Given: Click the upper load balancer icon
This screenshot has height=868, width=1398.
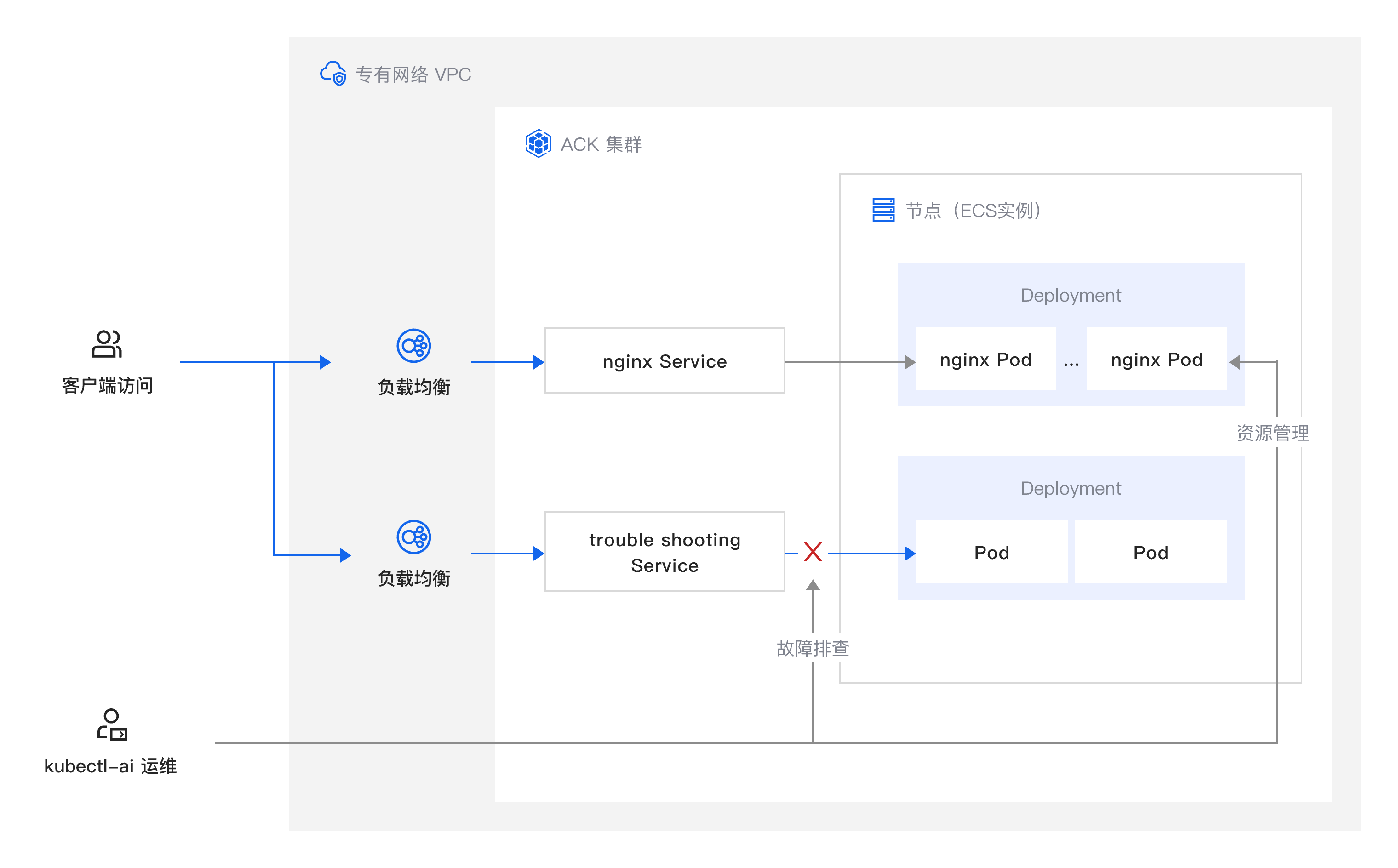Looking at the screenshot, I should [413, 346].
